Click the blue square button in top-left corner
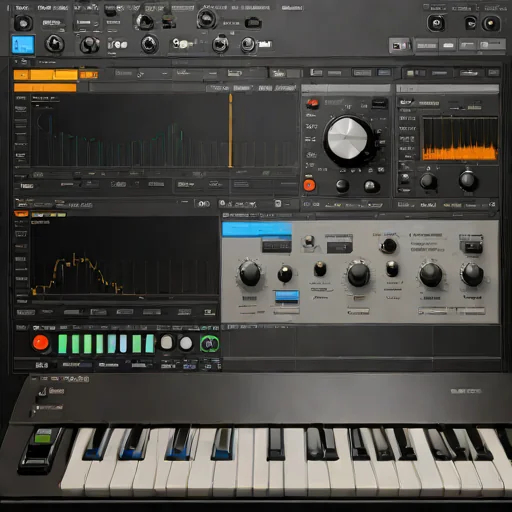The height and width of the screenshot is (512, 512). coord(23,45)
